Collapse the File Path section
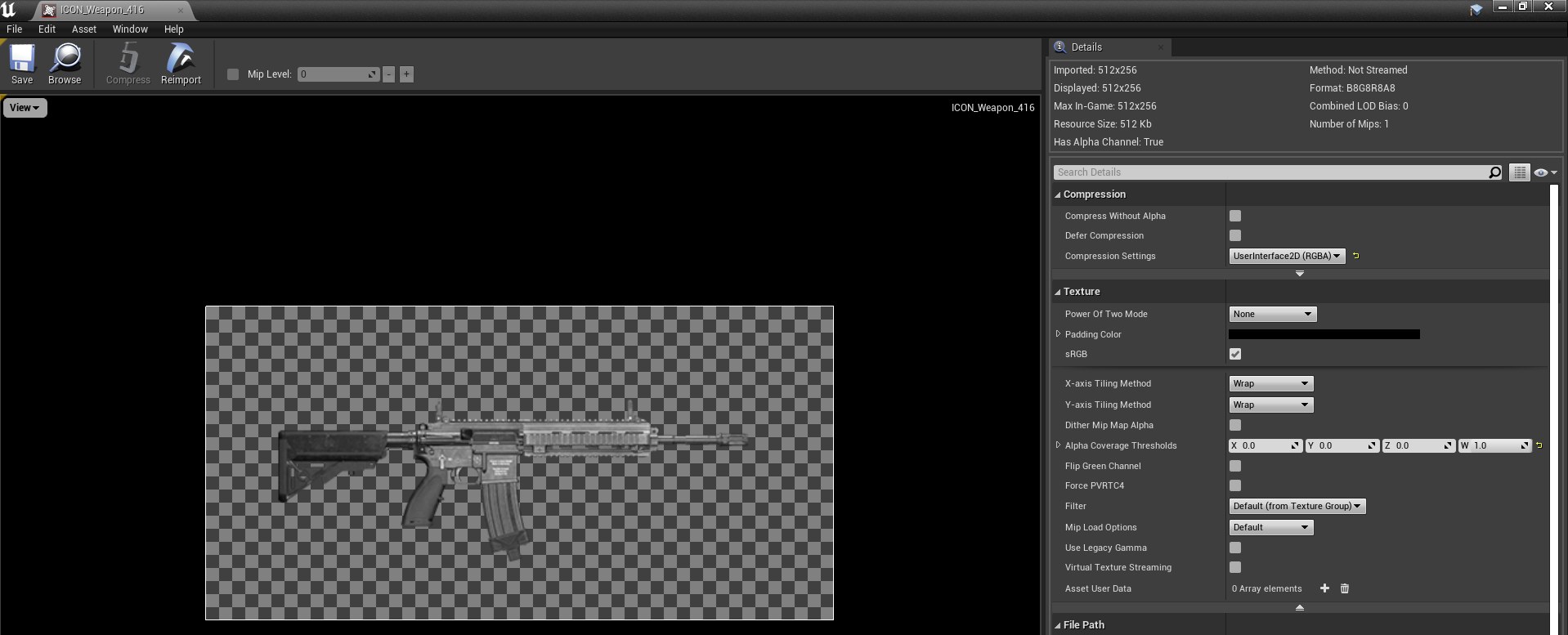 pyautogui.click(x=1057, y=625)
